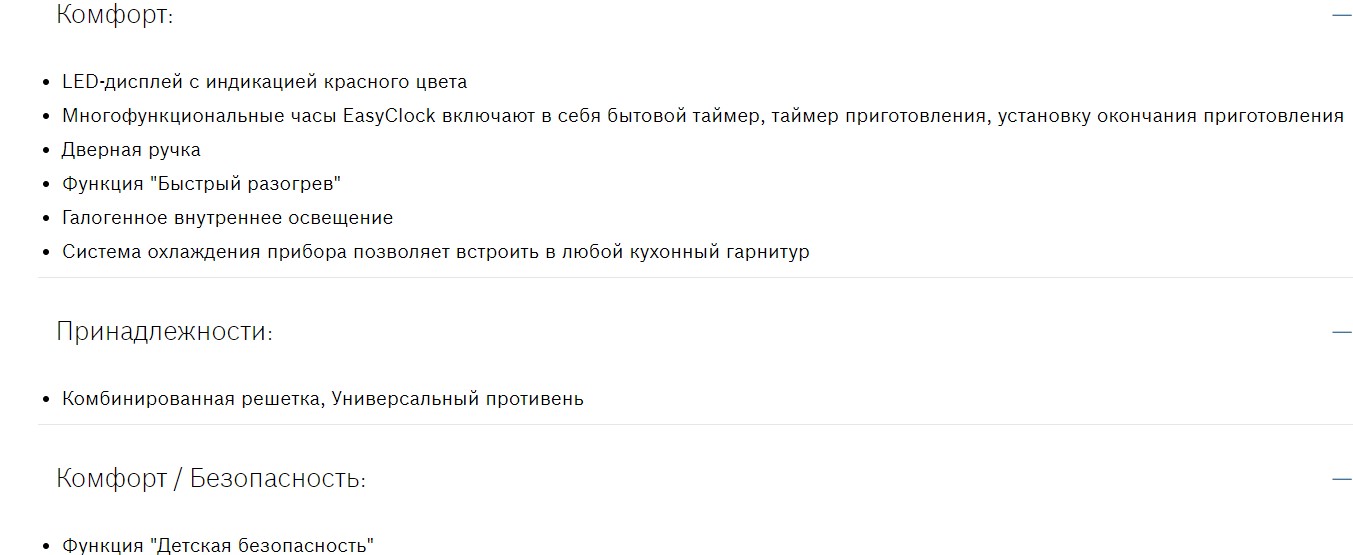Click the Комбинированная решетка text

[x=192, y=399]
